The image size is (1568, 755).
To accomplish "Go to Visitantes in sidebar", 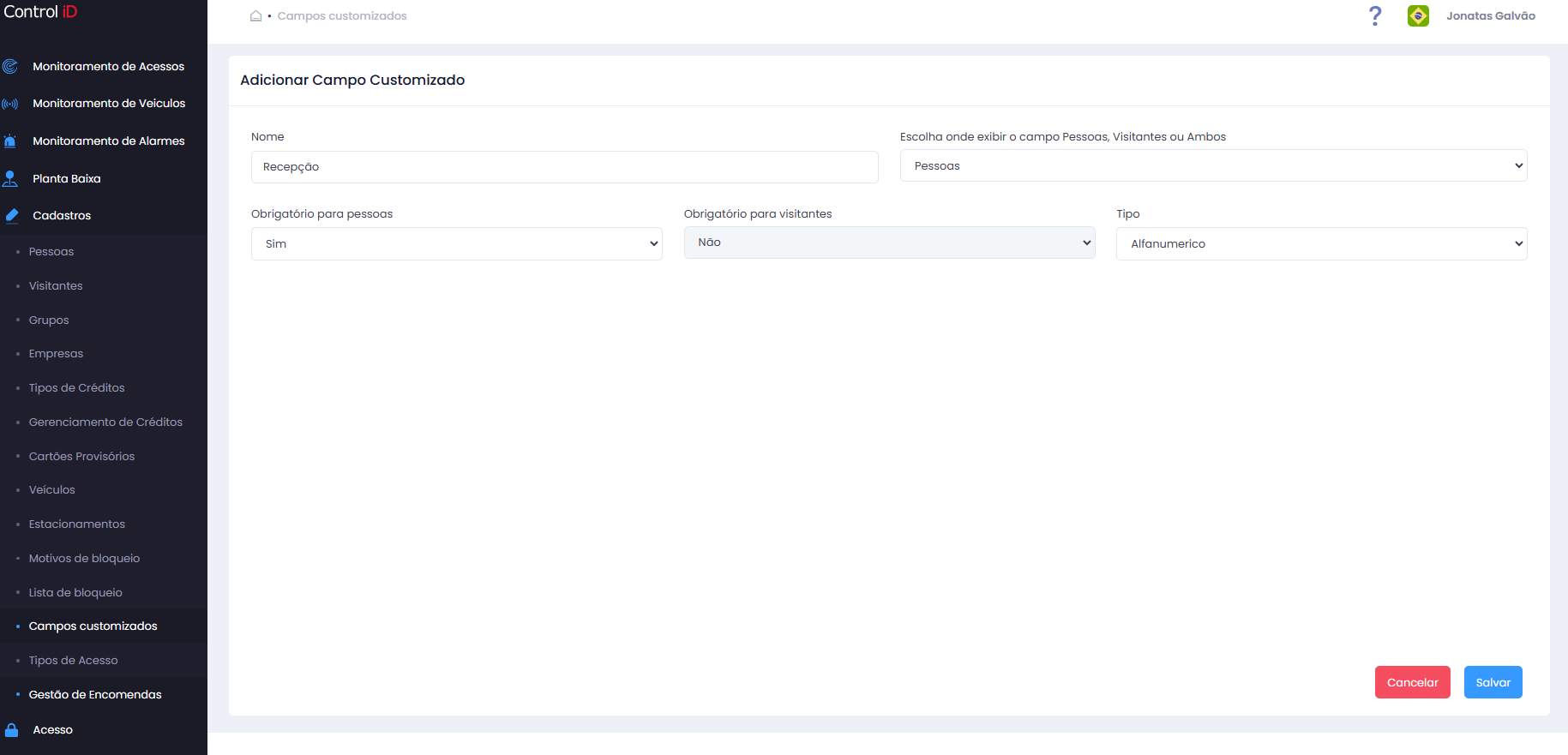I will tap(56, 286).
